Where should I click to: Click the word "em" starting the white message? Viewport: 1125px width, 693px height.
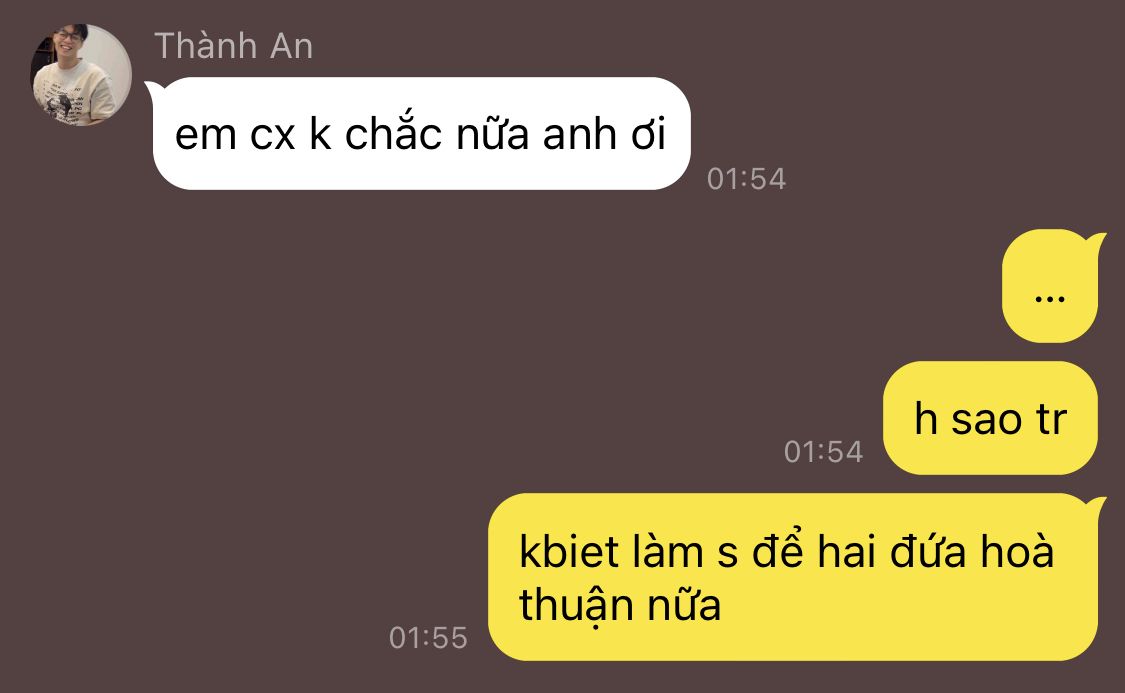point(205,137)
